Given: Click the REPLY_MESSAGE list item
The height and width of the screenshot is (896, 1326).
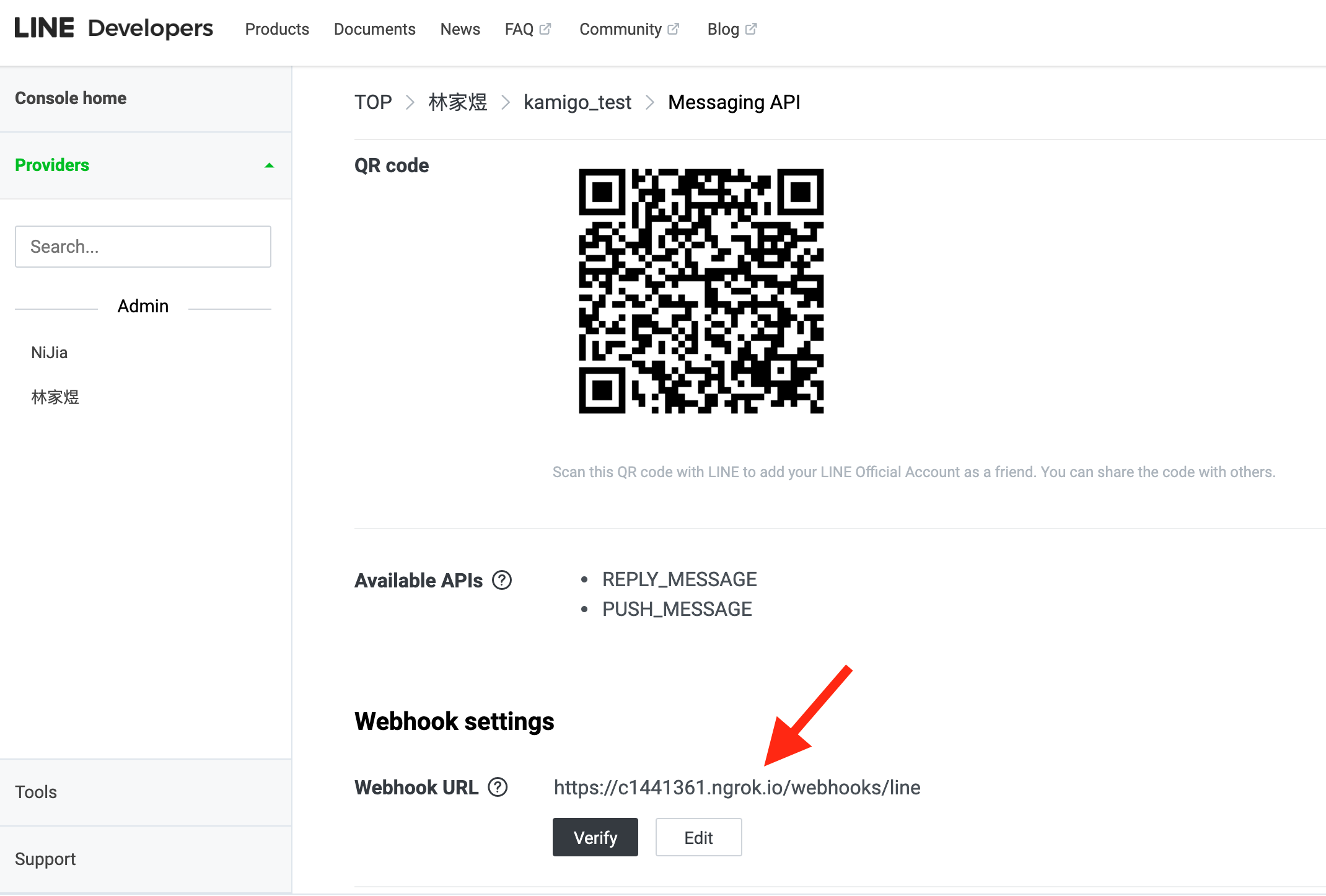Looking at the screenshot, I should point(680,579).
